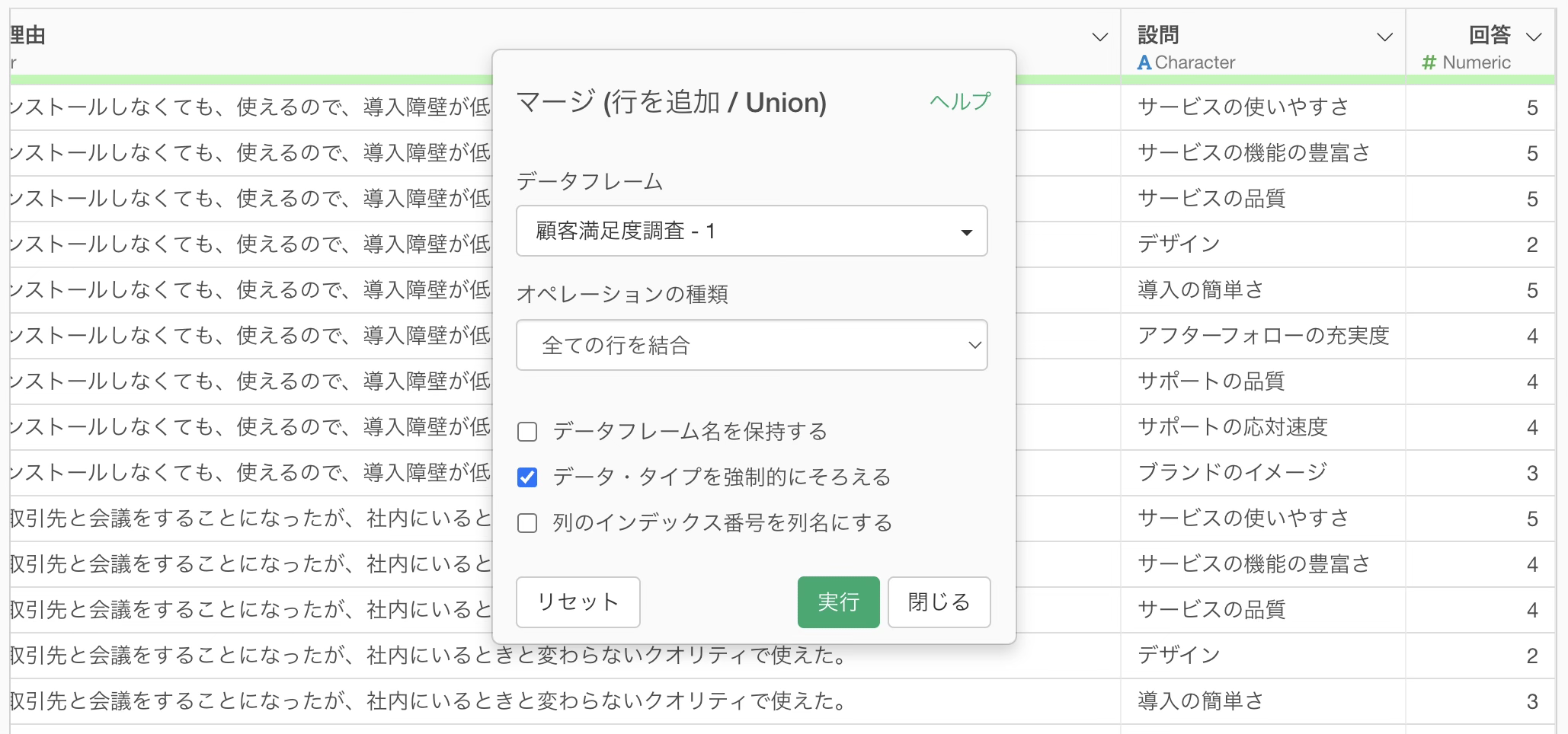1568x734 pixels.
Task: Click the Character type icon under 設問
Action: coord(1144,63)
